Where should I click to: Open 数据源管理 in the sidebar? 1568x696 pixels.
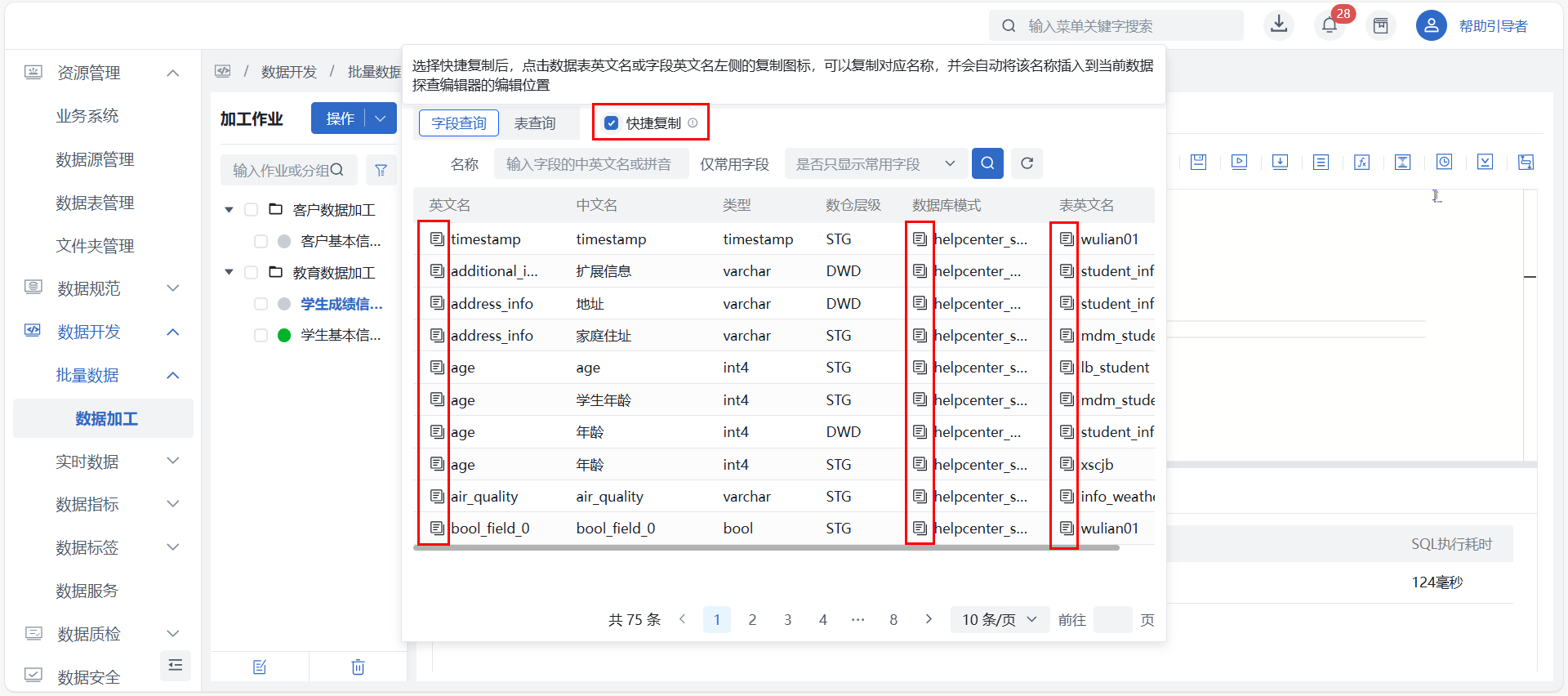tap(95, 159)
